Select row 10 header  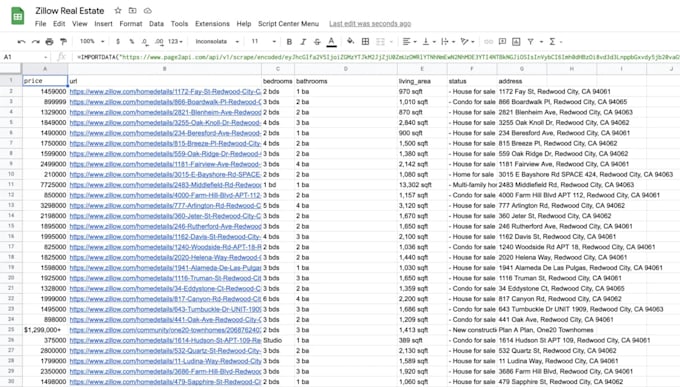(x=11, y=174)
